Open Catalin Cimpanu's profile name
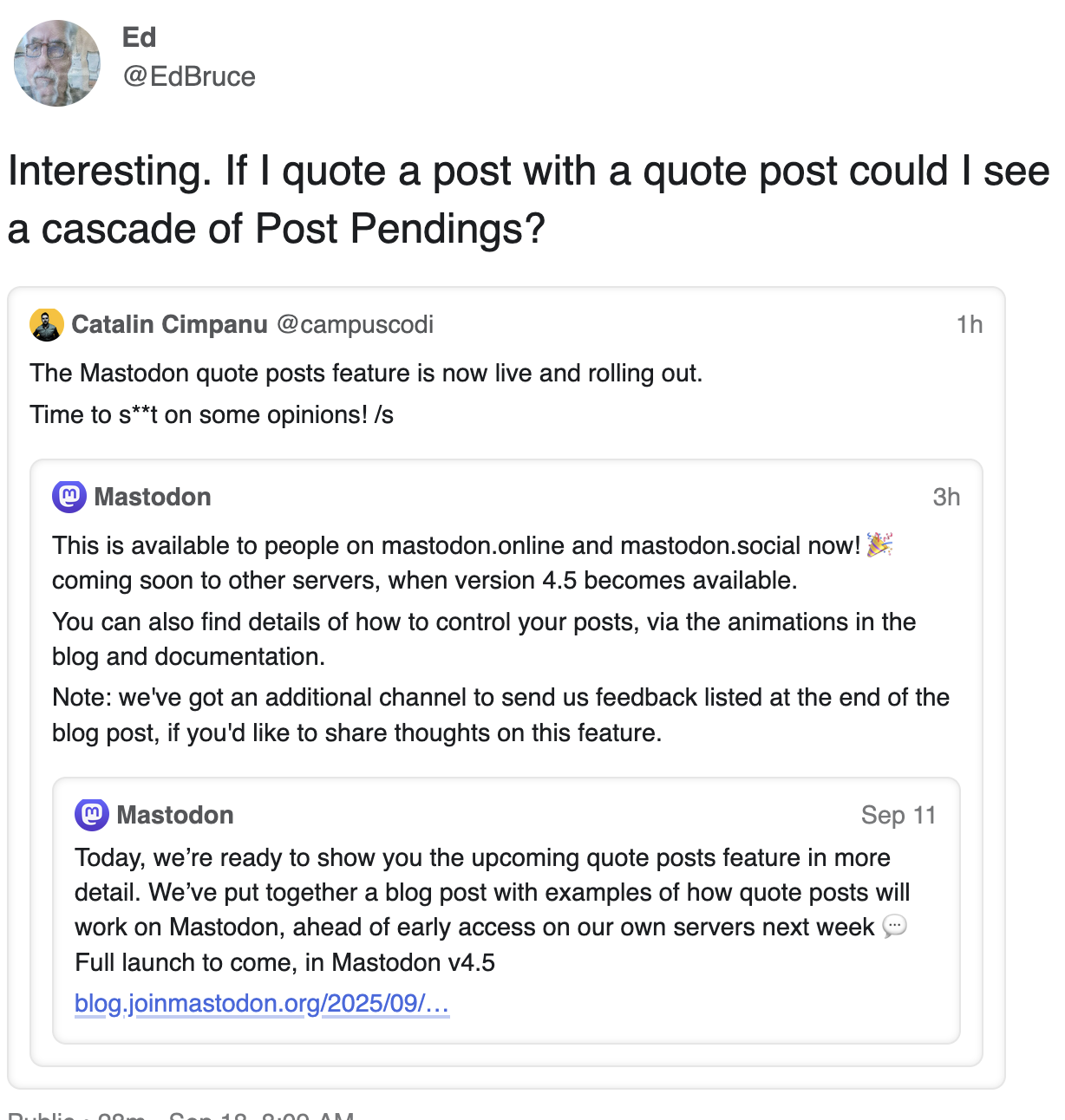The width and height of the screenshot is (1065, 1120). click(169, 324)
